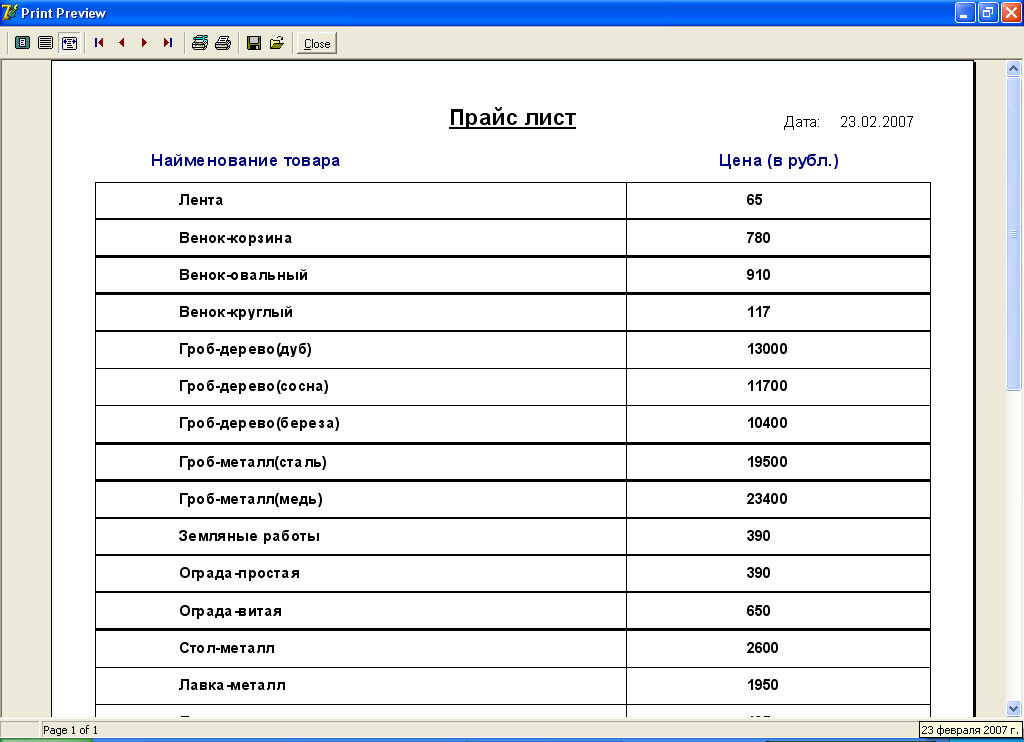
Task: Click the price 2600
Action: (762, 649)
